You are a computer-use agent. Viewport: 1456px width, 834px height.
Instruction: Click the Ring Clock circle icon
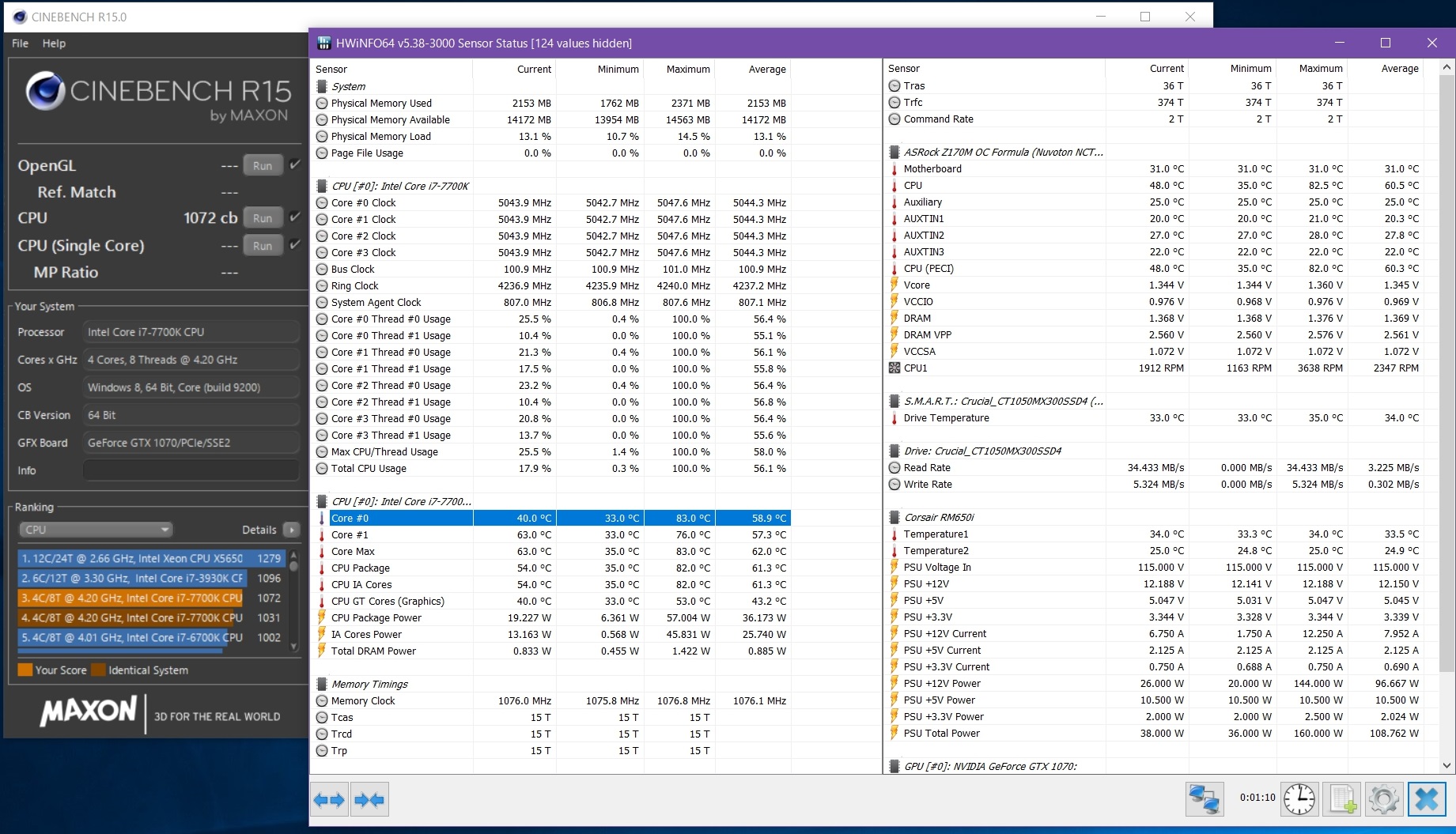coord(322,285)
